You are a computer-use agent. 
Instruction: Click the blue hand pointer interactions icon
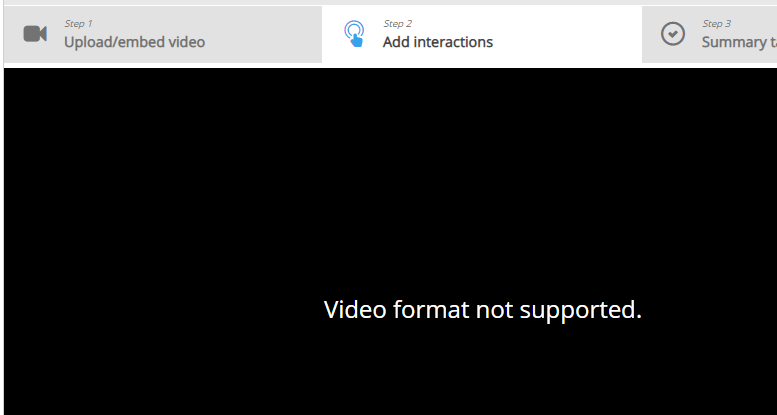[354, 34]
